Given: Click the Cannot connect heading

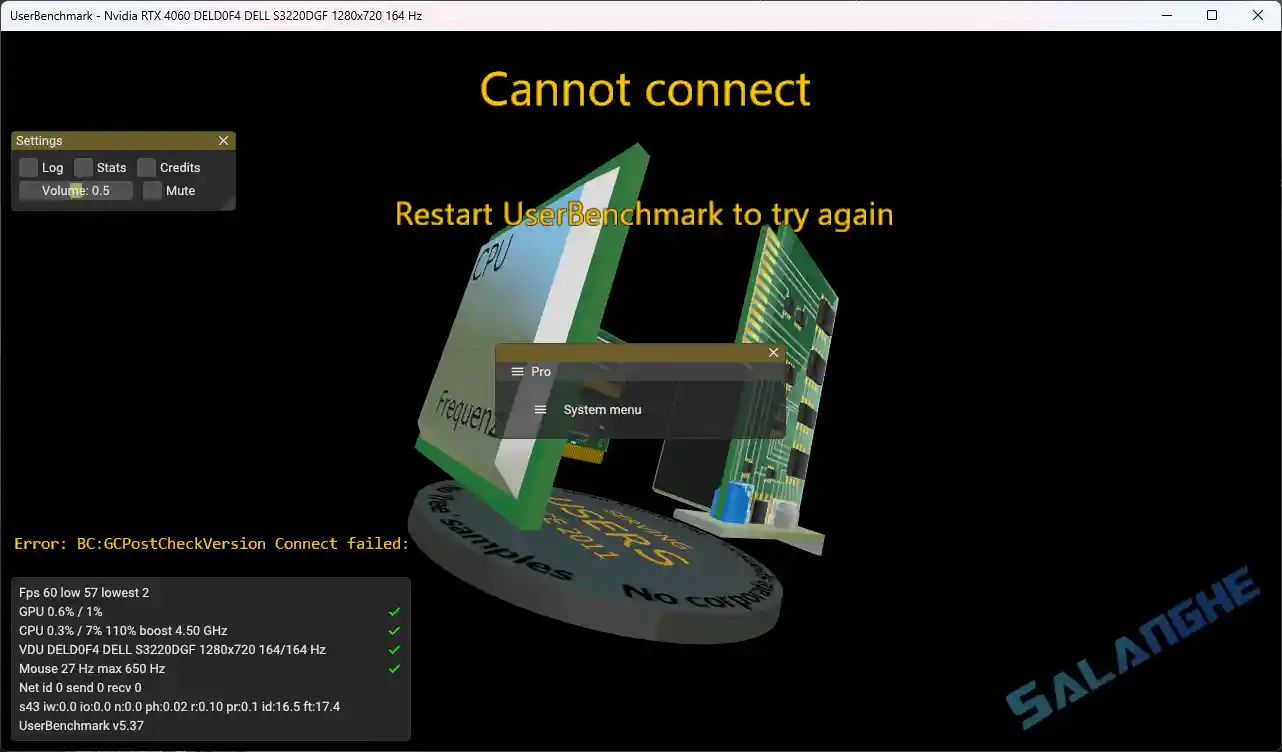Looking at the screenshot, I should [x=644, y=89].
